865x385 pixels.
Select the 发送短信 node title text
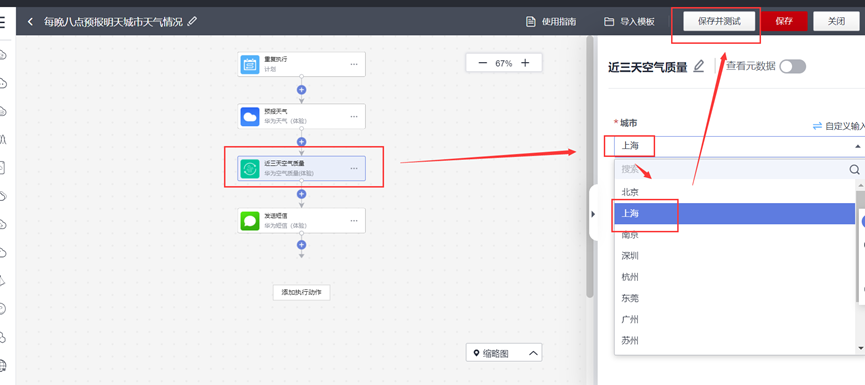[275, 216]
